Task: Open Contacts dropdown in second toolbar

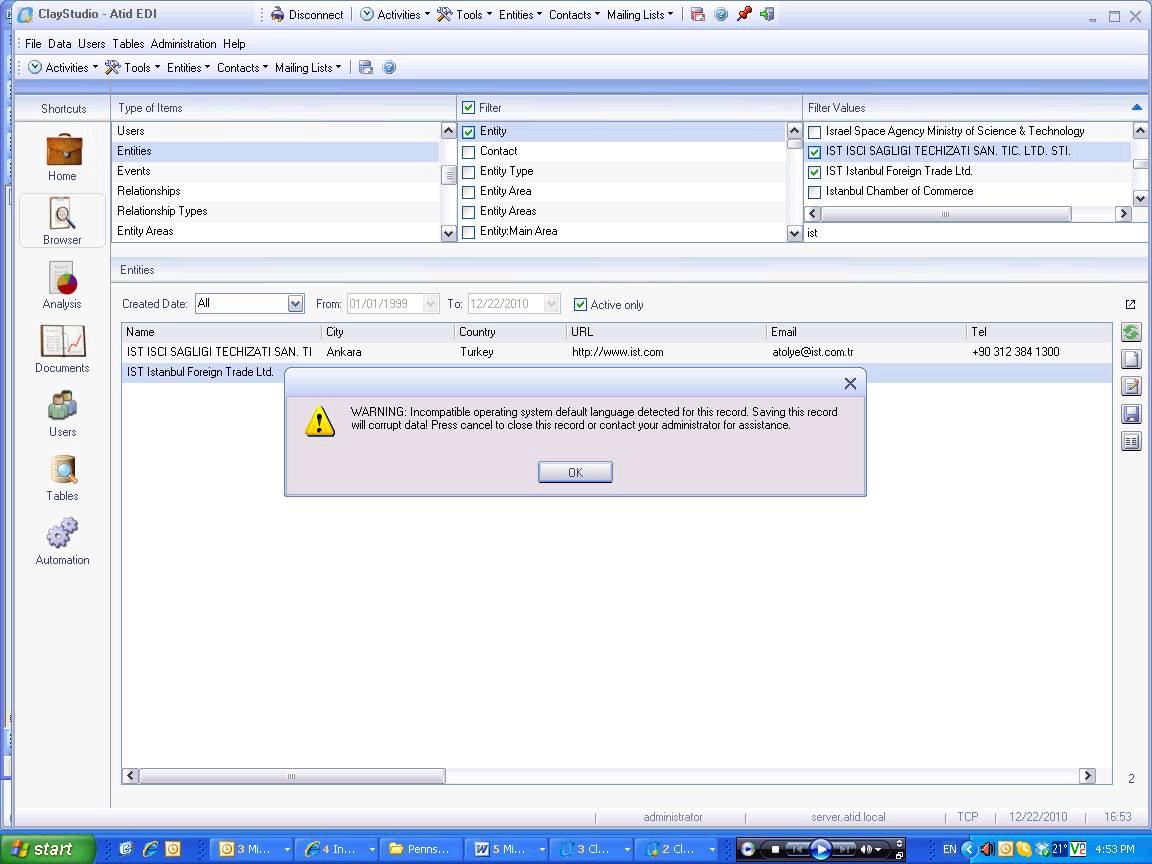Action: point(242,68)
